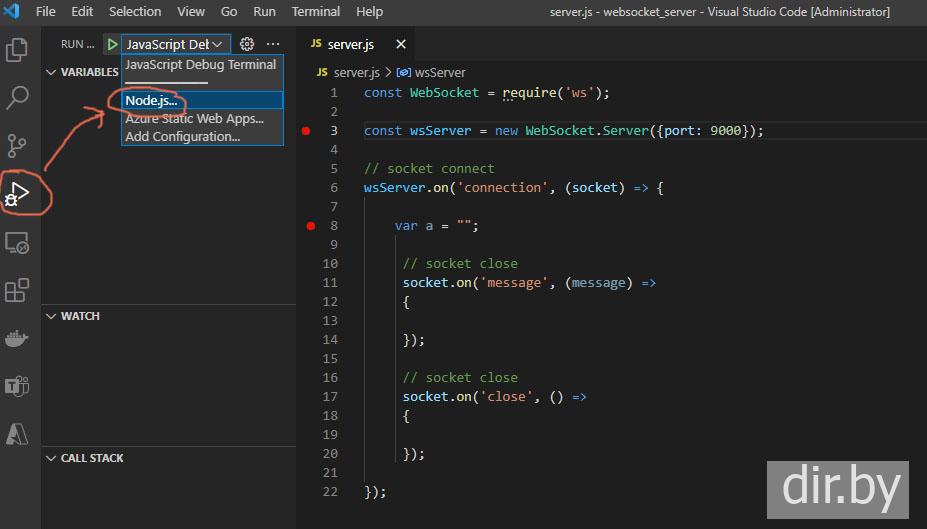Screen dimensions: 927x529
Task: Open launch.json with the gear icon
Action: pyautogui.click(x=247, y=44)
